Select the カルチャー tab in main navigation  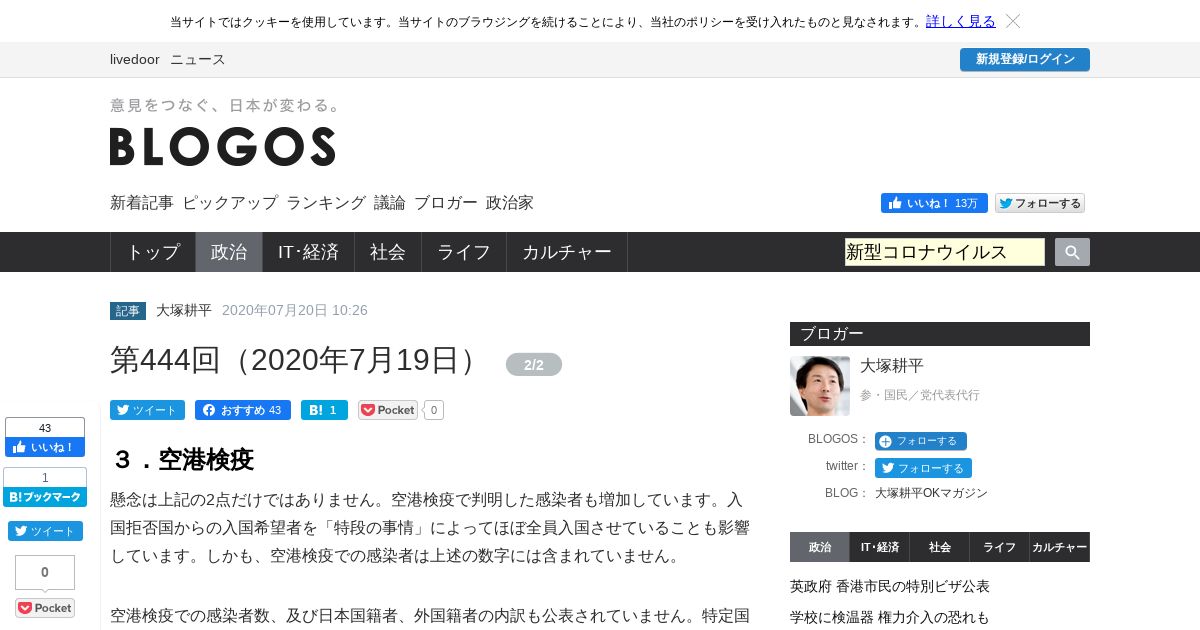567,252
